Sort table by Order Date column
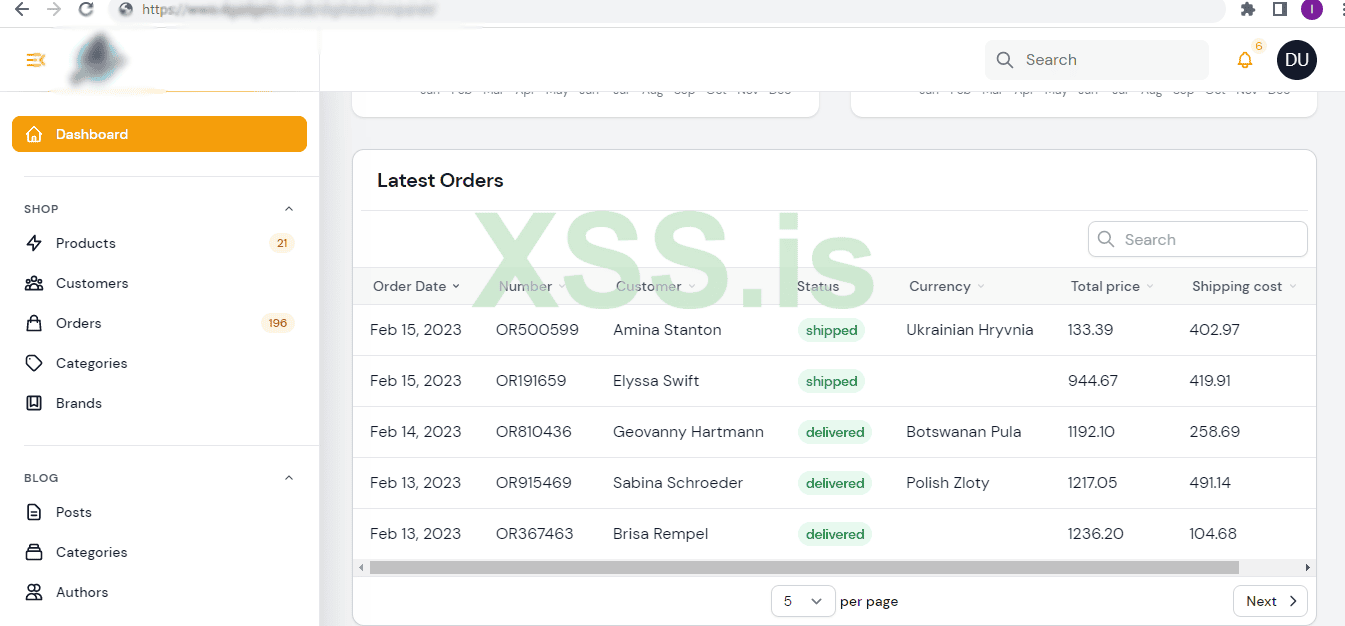This screenshot has width=1345, height=626. click(x=416, y=286)
